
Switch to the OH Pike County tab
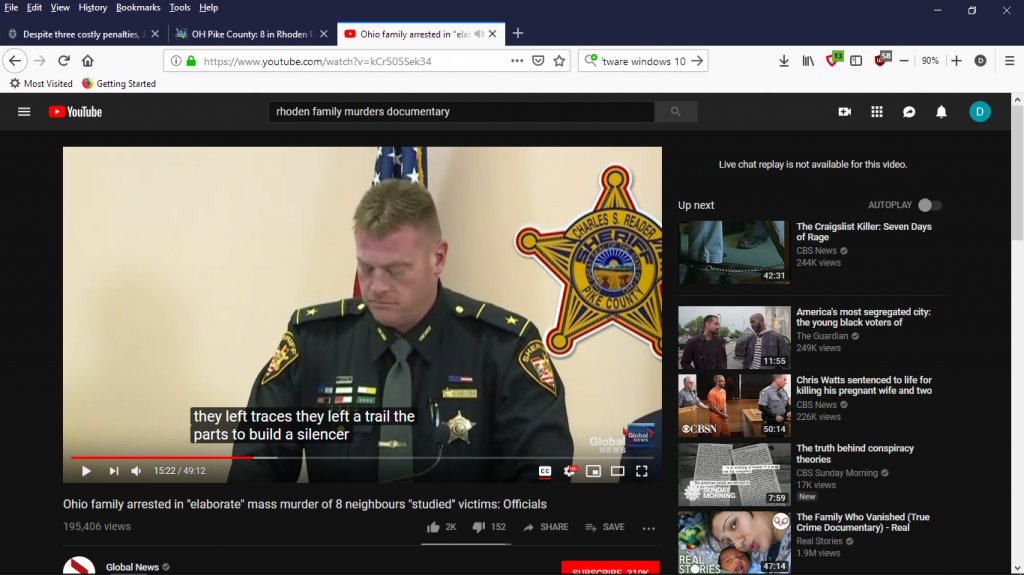(244, 33)
